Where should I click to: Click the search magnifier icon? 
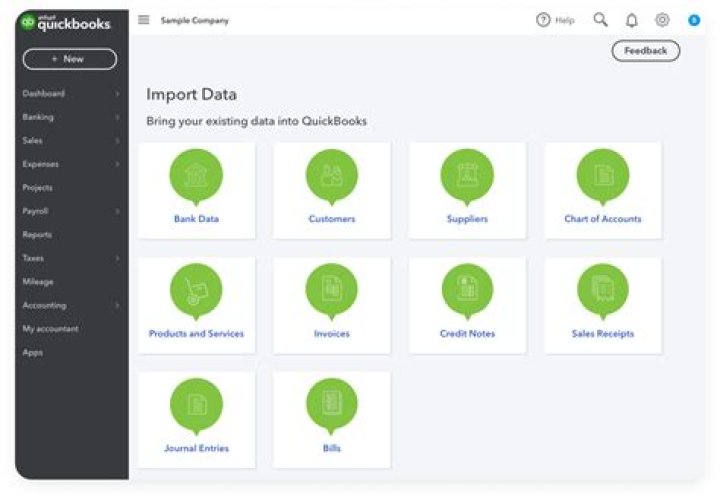point(600,20)
